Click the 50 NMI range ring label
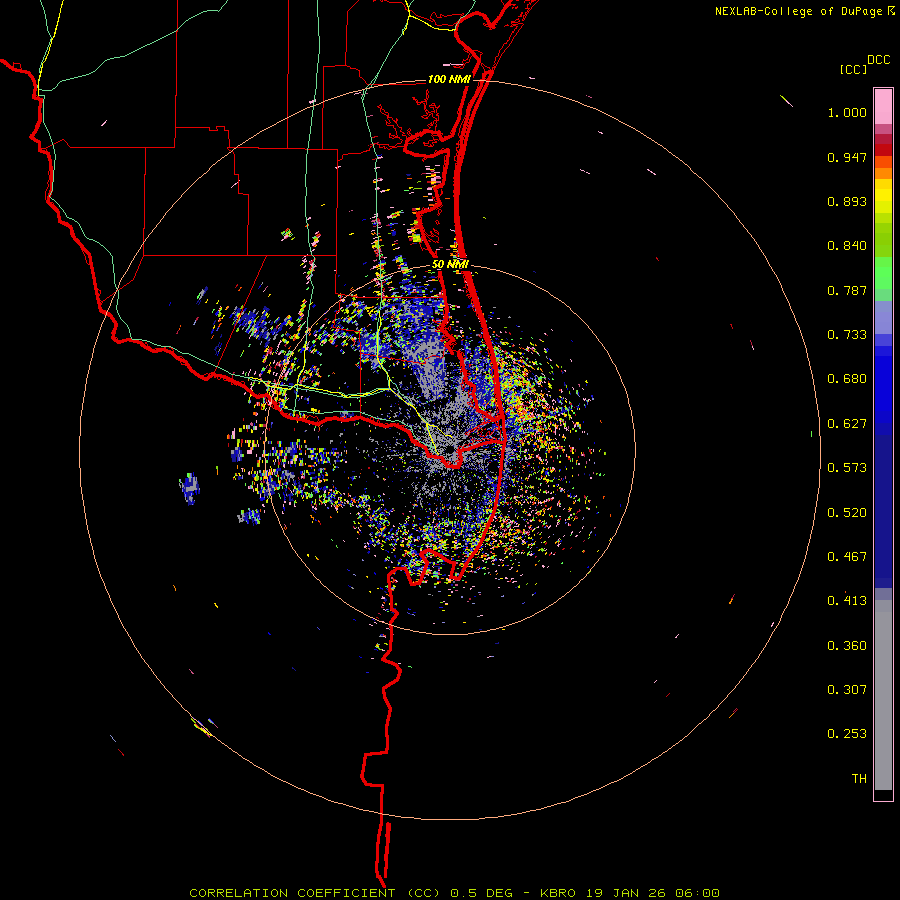This screenshot has height=900, width=900. coord(450,265)
